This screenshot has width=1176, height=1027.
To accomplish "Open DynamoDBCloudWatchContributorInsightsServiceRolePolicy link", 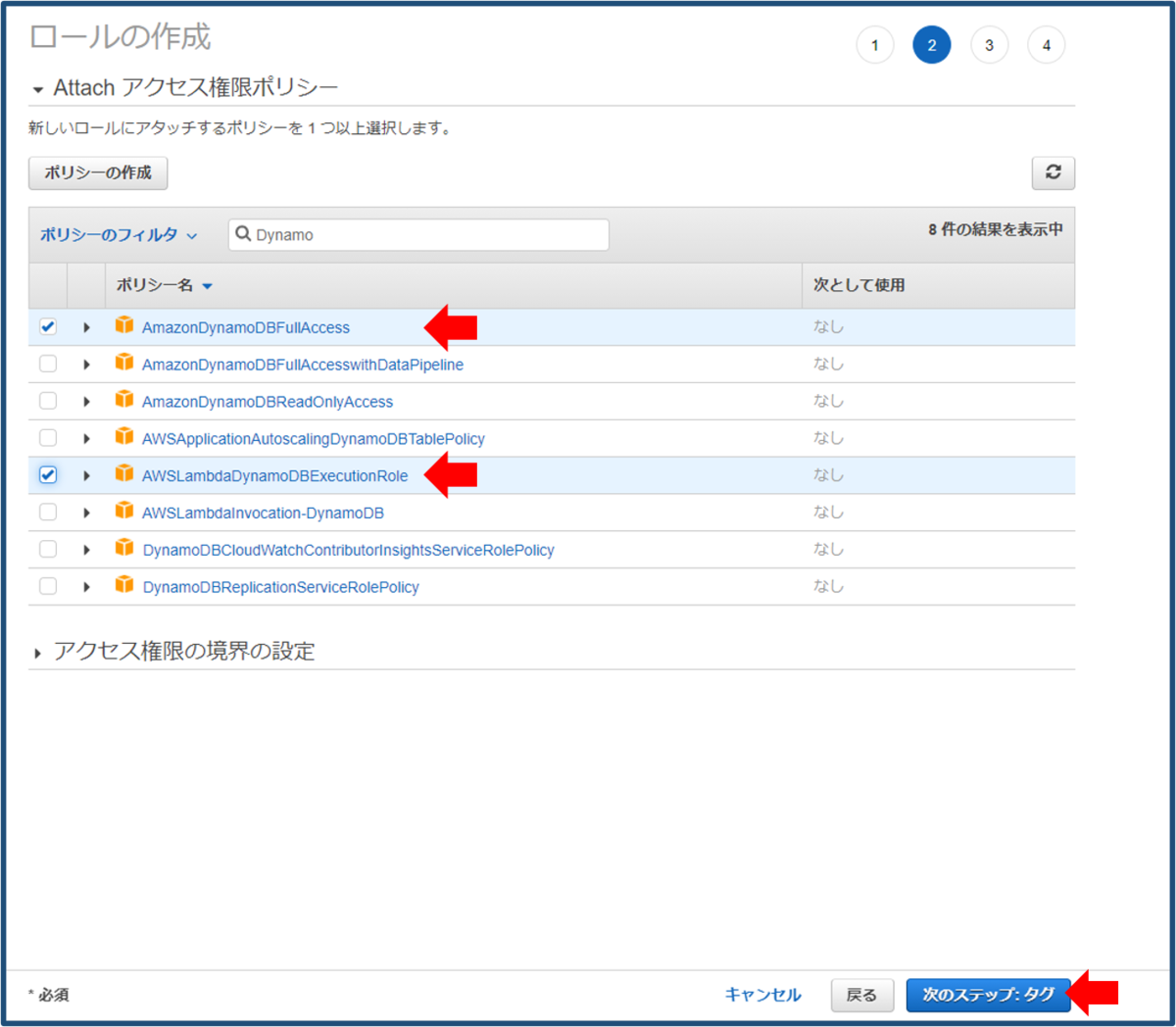I will [x=349, y=550].
